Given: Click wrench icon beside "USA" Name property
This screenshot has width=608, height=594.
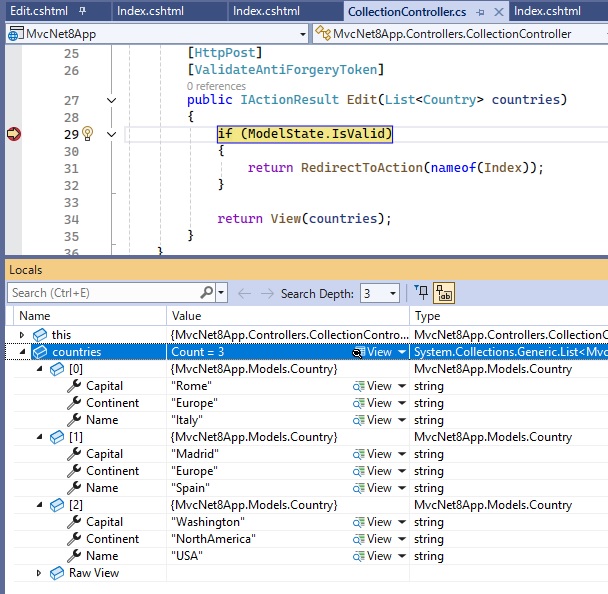Looking at the screenshot, I should pyautogui.click(x=74, y=556).
